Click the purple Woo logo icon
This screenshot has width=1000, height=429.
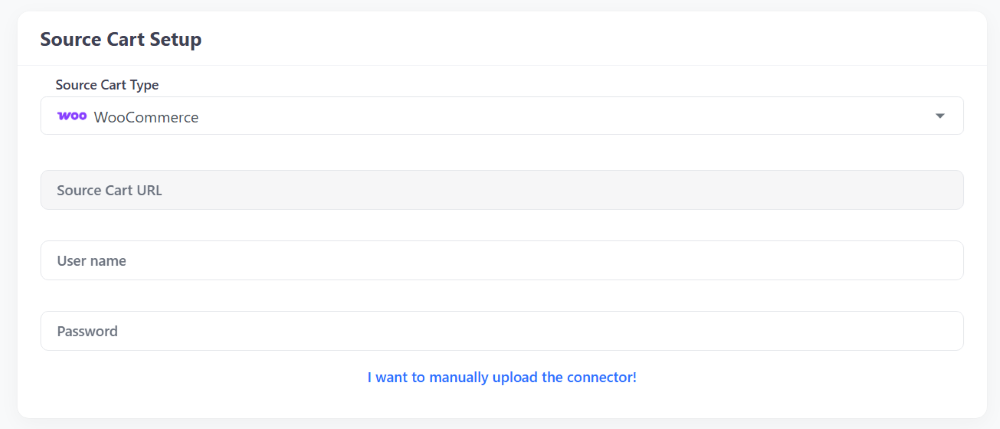pos(72,117)
